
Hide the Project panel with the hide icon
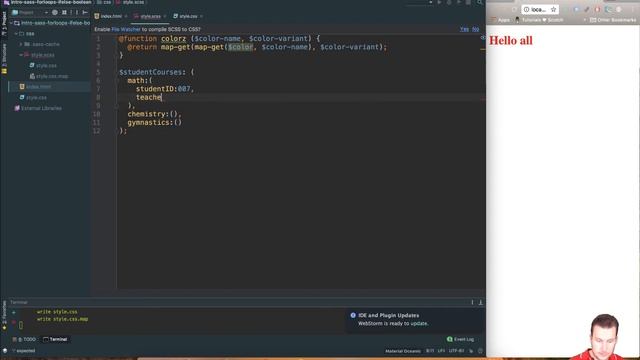85,13
